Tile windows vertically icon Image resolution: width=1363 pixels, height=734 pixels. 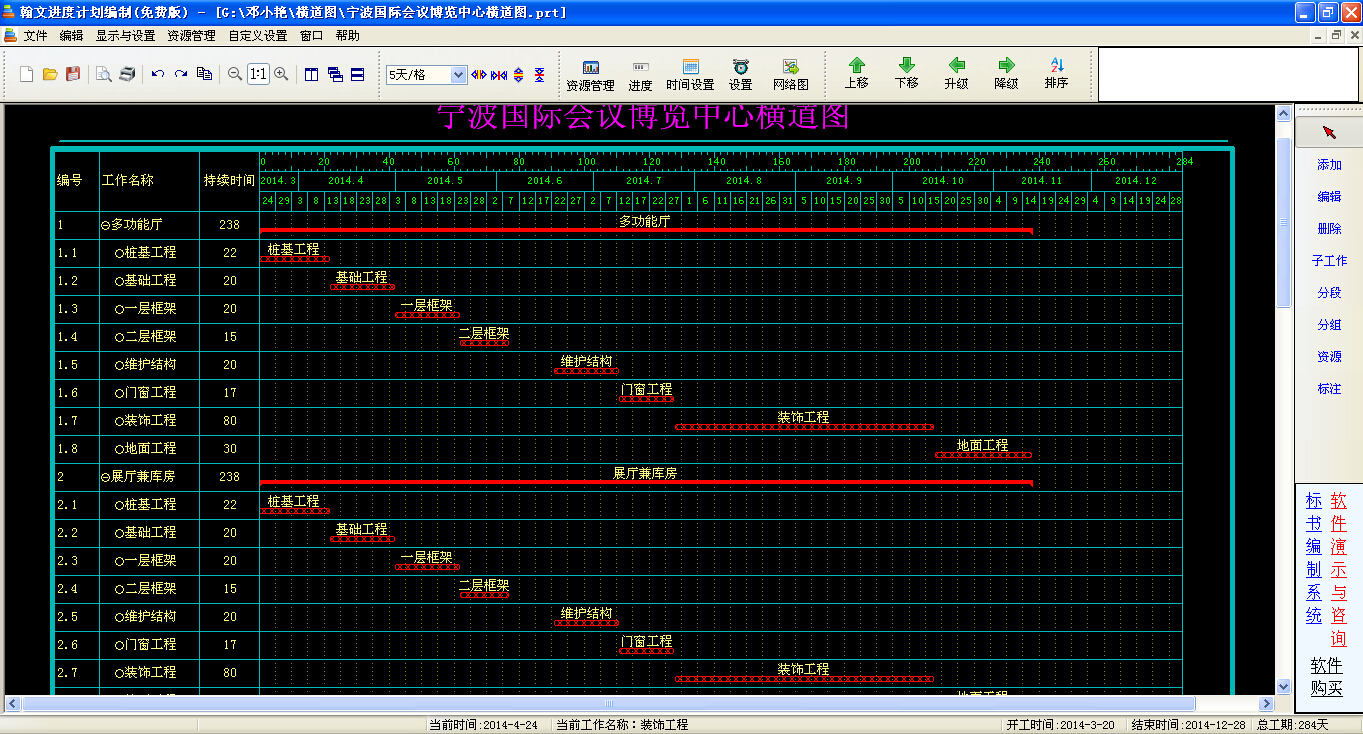coord(311,74)
